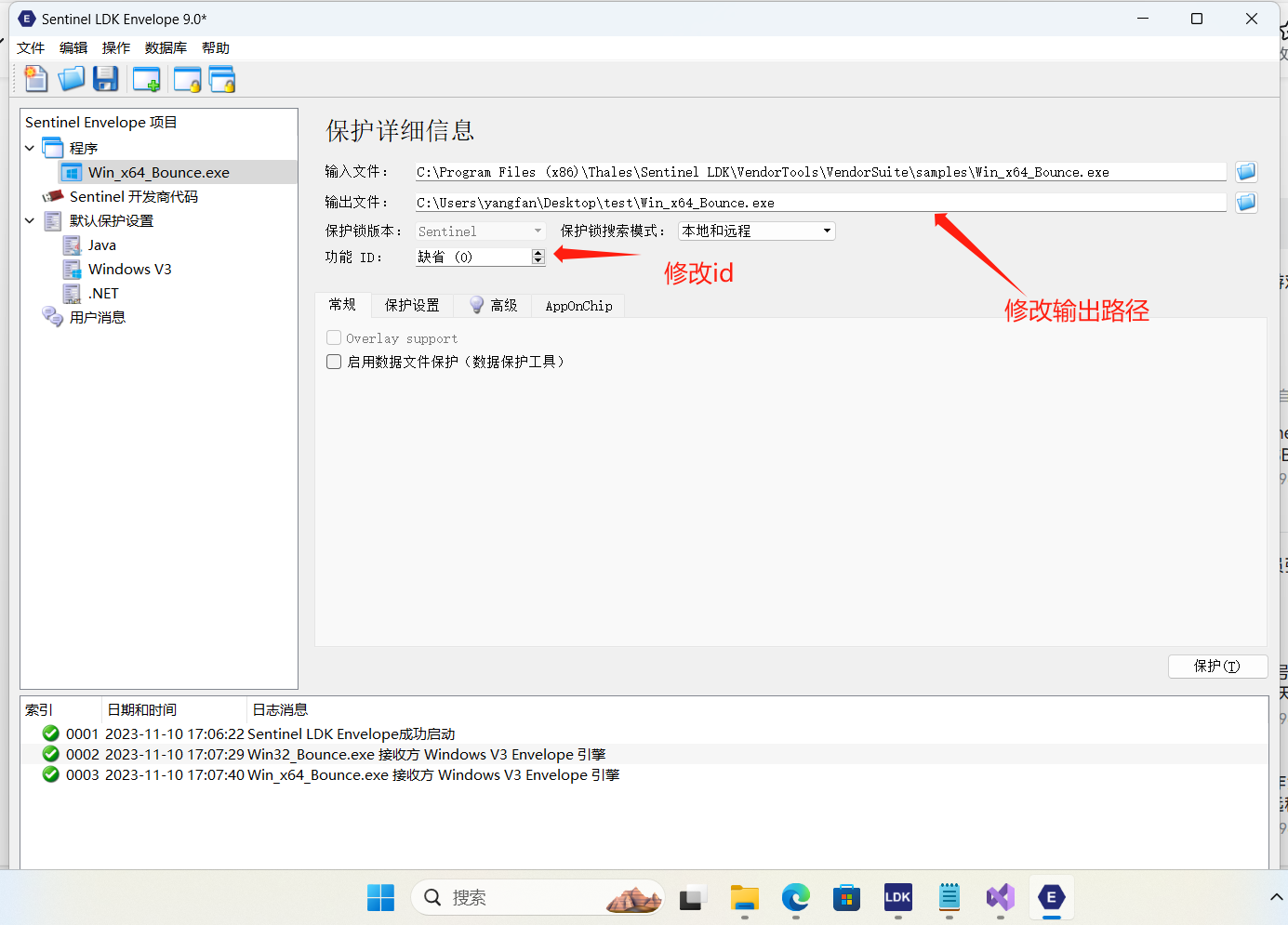Viewport: 1288px width, 925px height.
Task: Click into the 输出文件 path field
Action: (x=820, y=203)
